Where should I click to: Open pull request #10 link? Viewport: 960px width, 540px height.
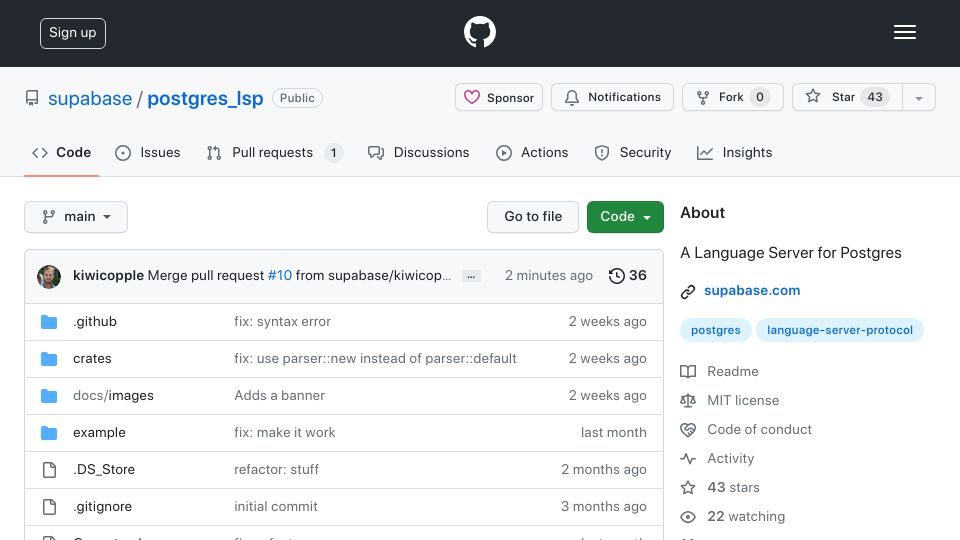(x=280, y=276)
